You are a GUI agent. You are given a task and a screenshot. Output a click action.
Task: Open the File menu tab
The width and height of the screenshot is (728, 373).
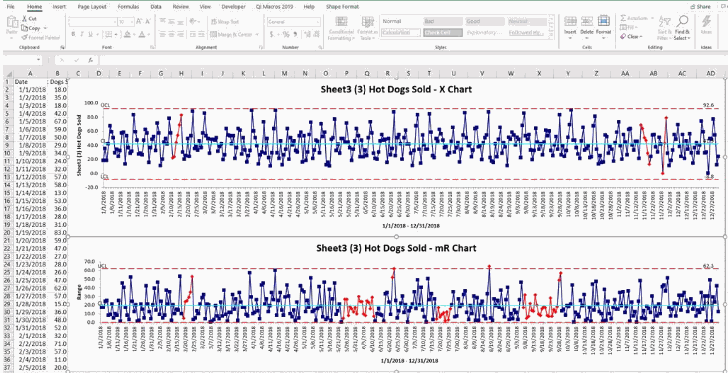pos(10,7)
